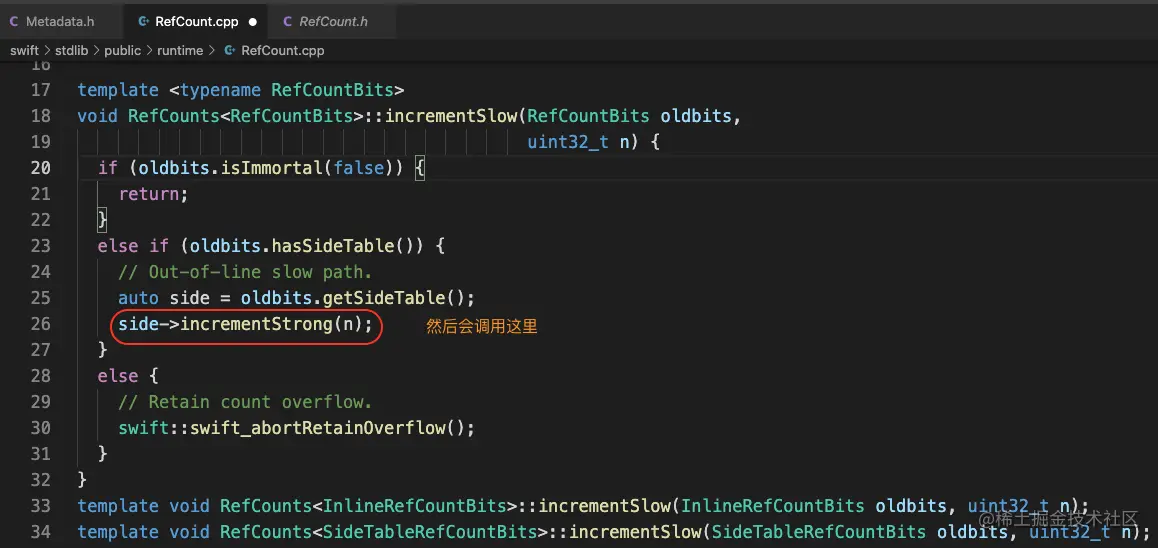
Task: Select the RefCount.cpp tab
Action: point(196,21)
